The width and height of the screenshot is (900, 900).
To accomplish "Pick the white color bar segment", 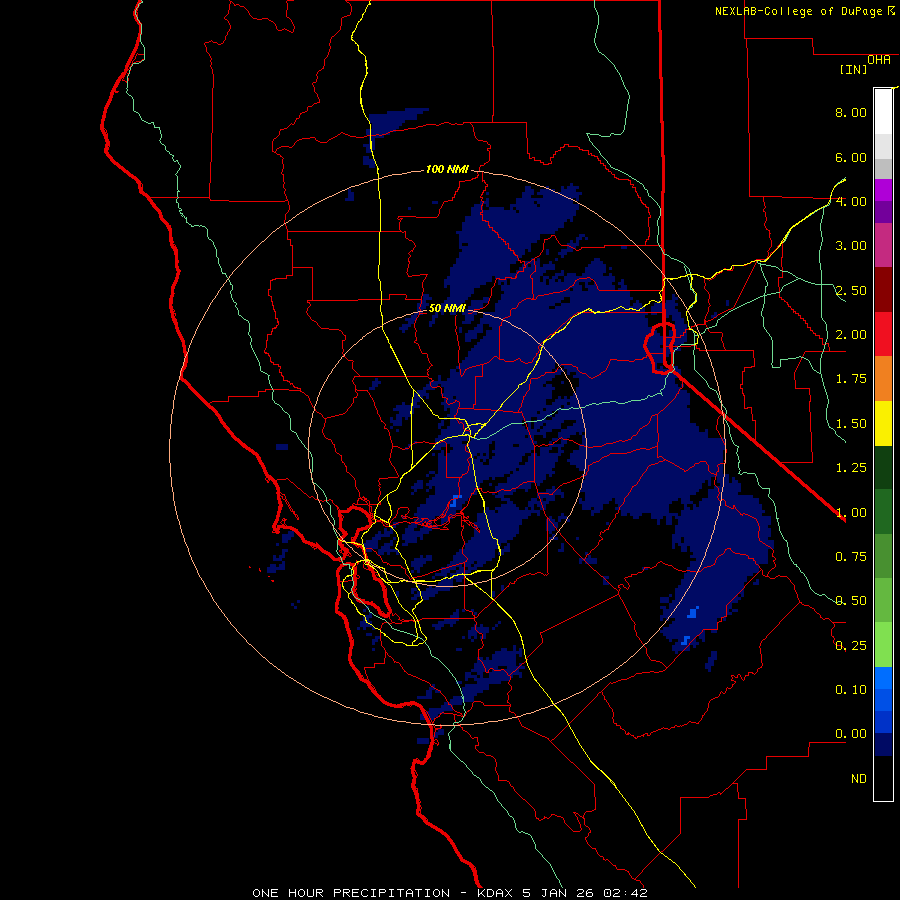I will (x=883, y=111).
